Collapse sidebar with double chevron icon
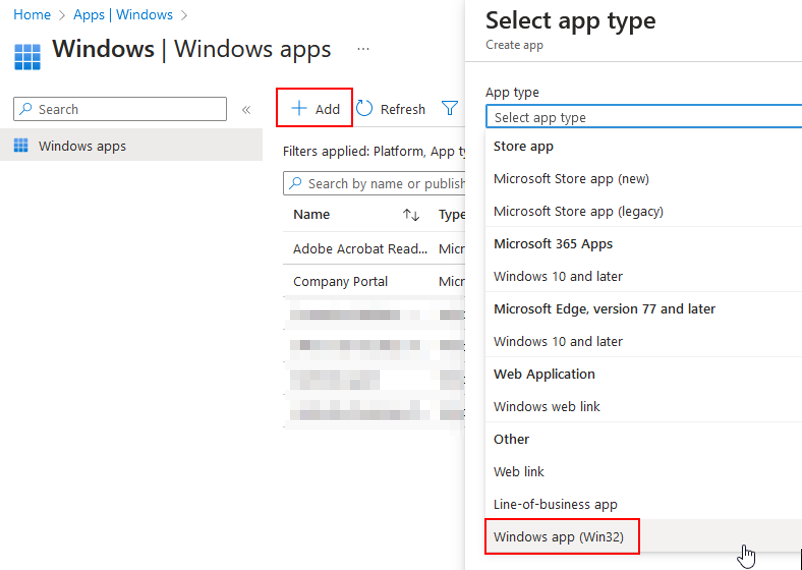The height and width of the screenshot is (570, 802). point(246,110)
